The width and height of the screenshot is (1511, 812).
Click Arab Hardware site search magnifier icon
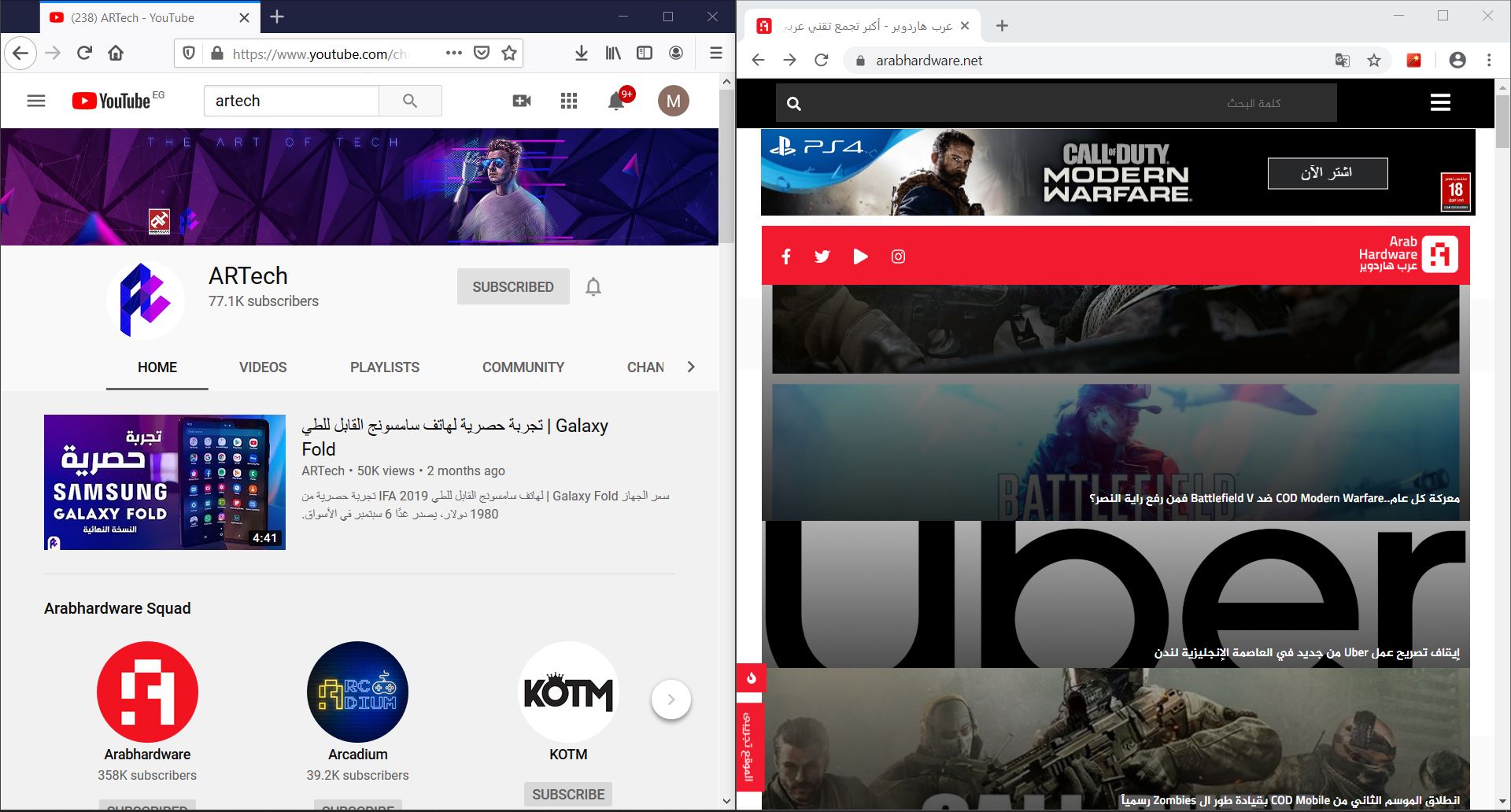[x=794, y=103]
